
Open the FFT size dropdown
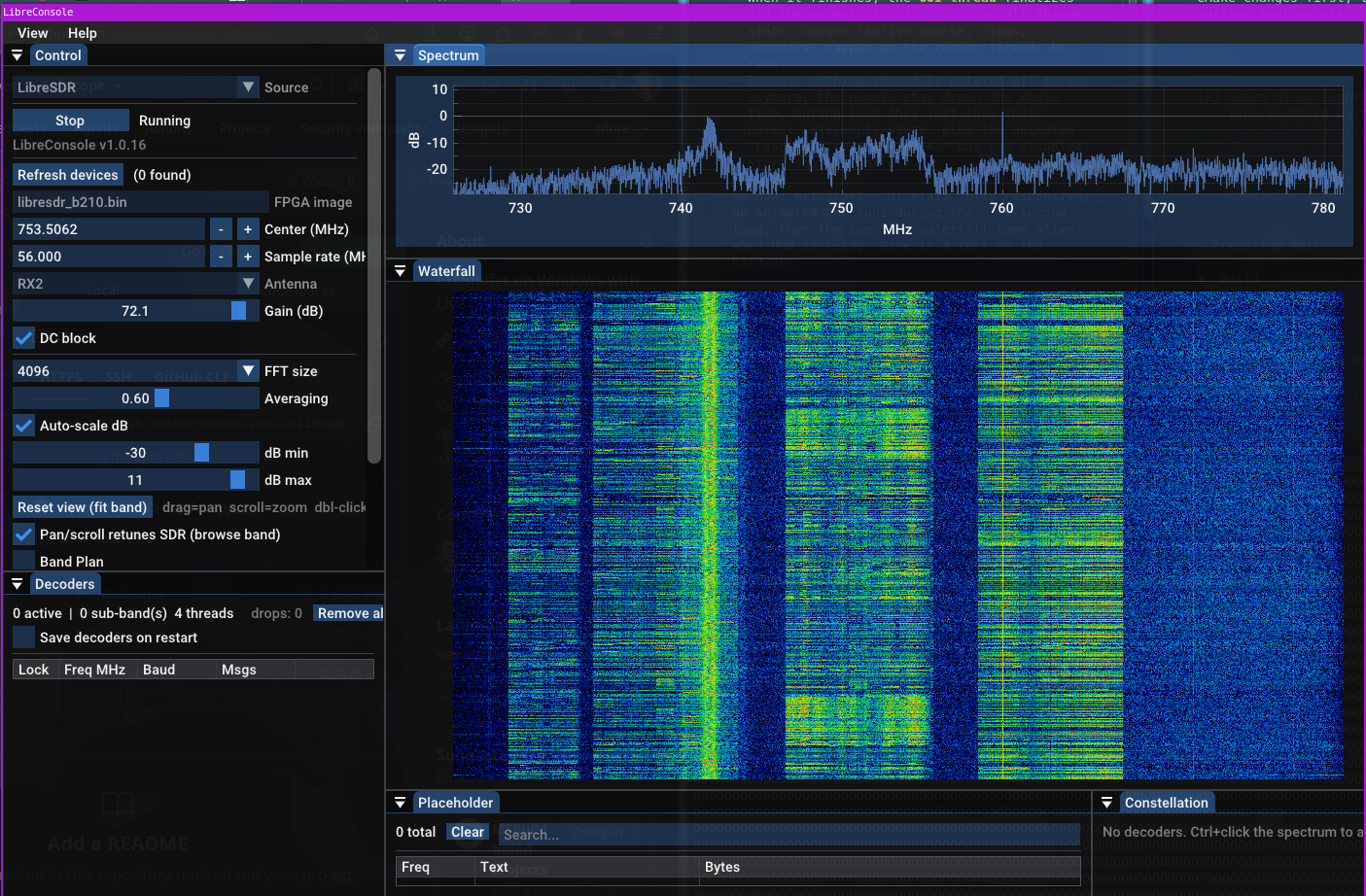point(136,371)
